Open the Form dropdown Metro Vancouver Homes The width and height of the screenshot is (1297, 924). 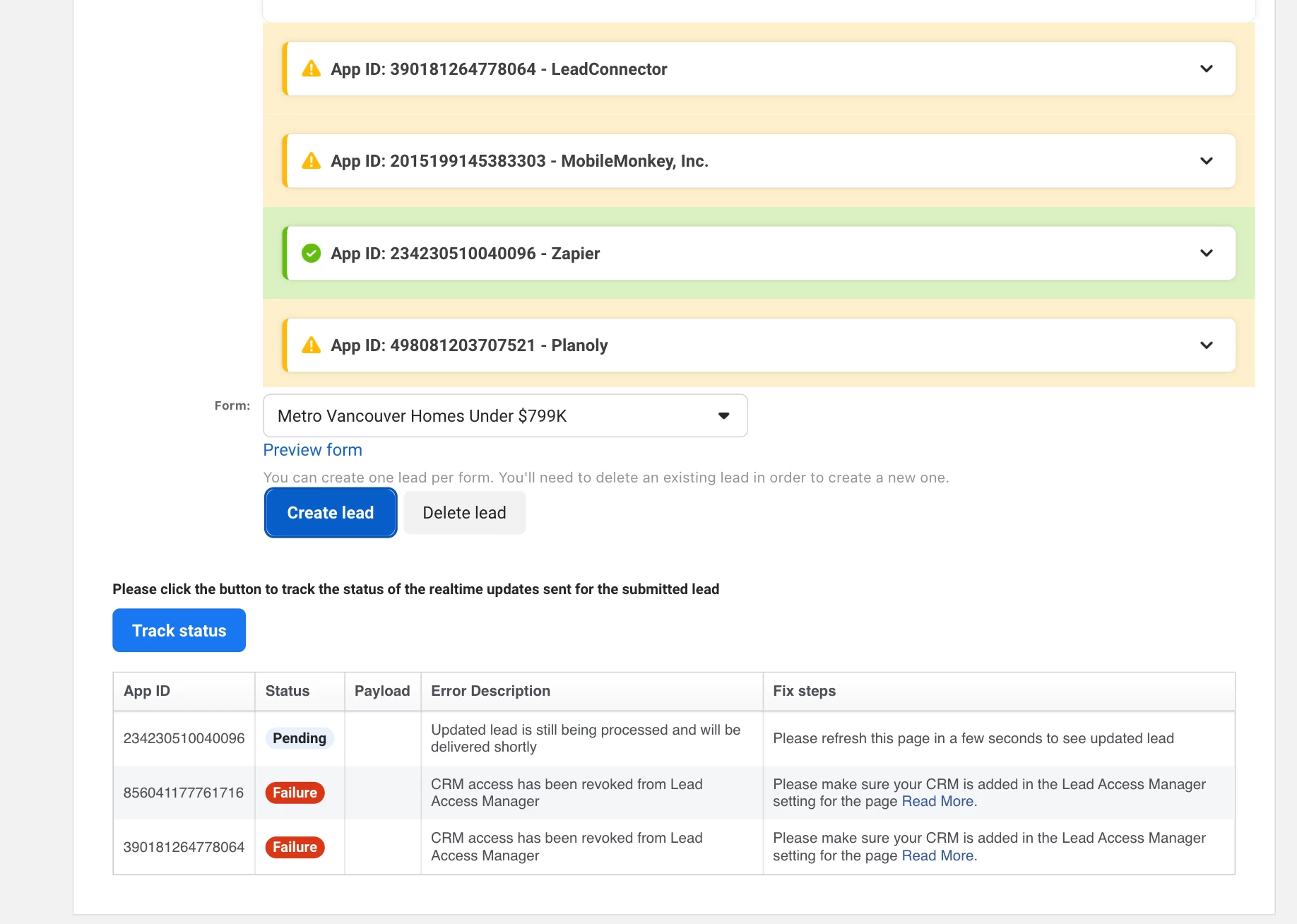[505, 415]
